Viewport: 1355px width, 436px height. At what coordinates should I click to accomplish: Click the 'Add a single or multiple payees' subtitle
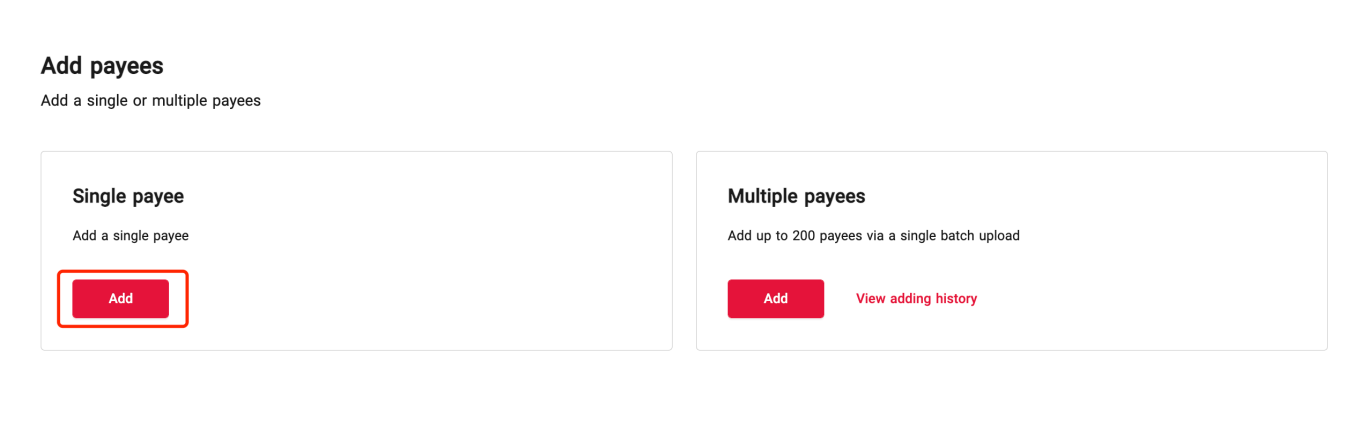tap(150, 101)
